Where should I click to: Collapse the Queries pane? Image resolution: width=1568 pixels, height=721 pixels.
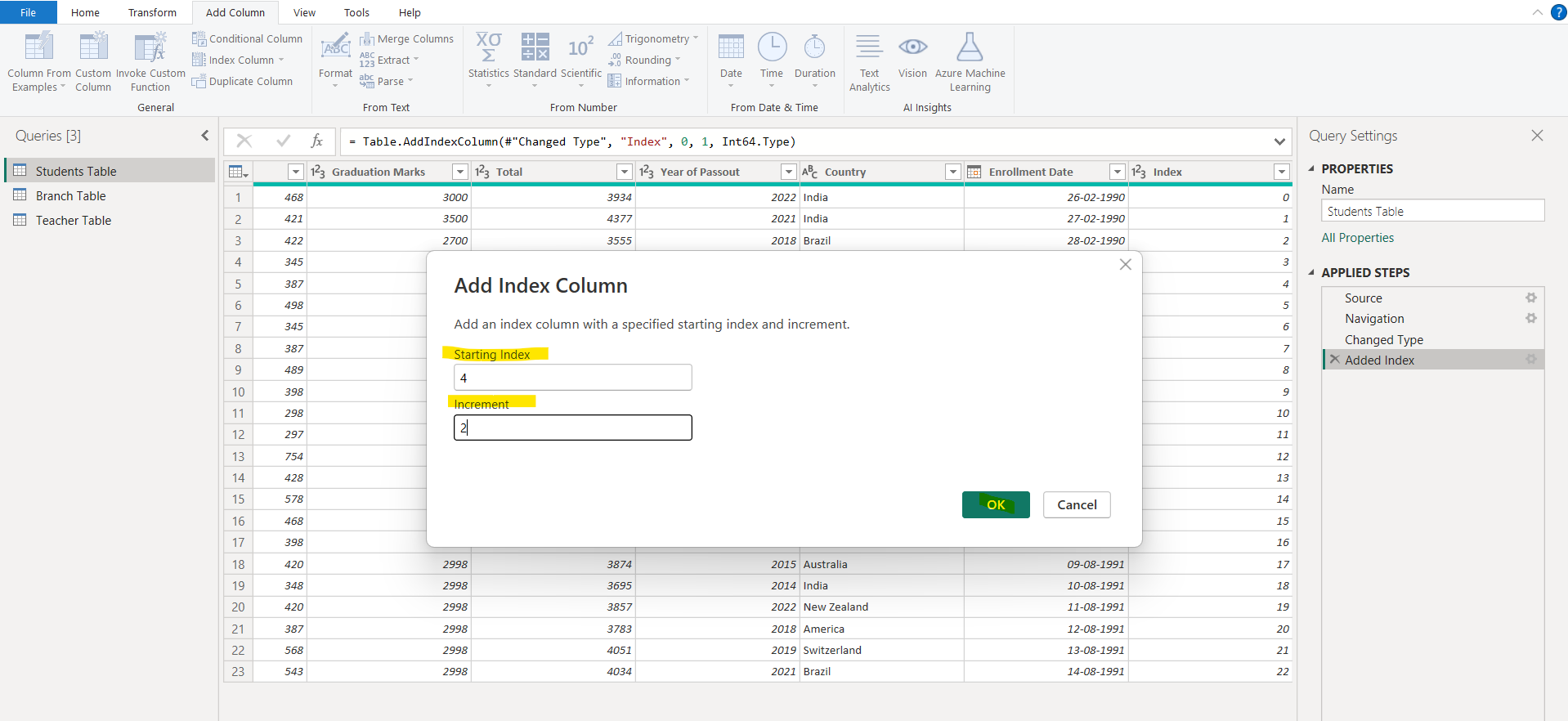(204, 136)
